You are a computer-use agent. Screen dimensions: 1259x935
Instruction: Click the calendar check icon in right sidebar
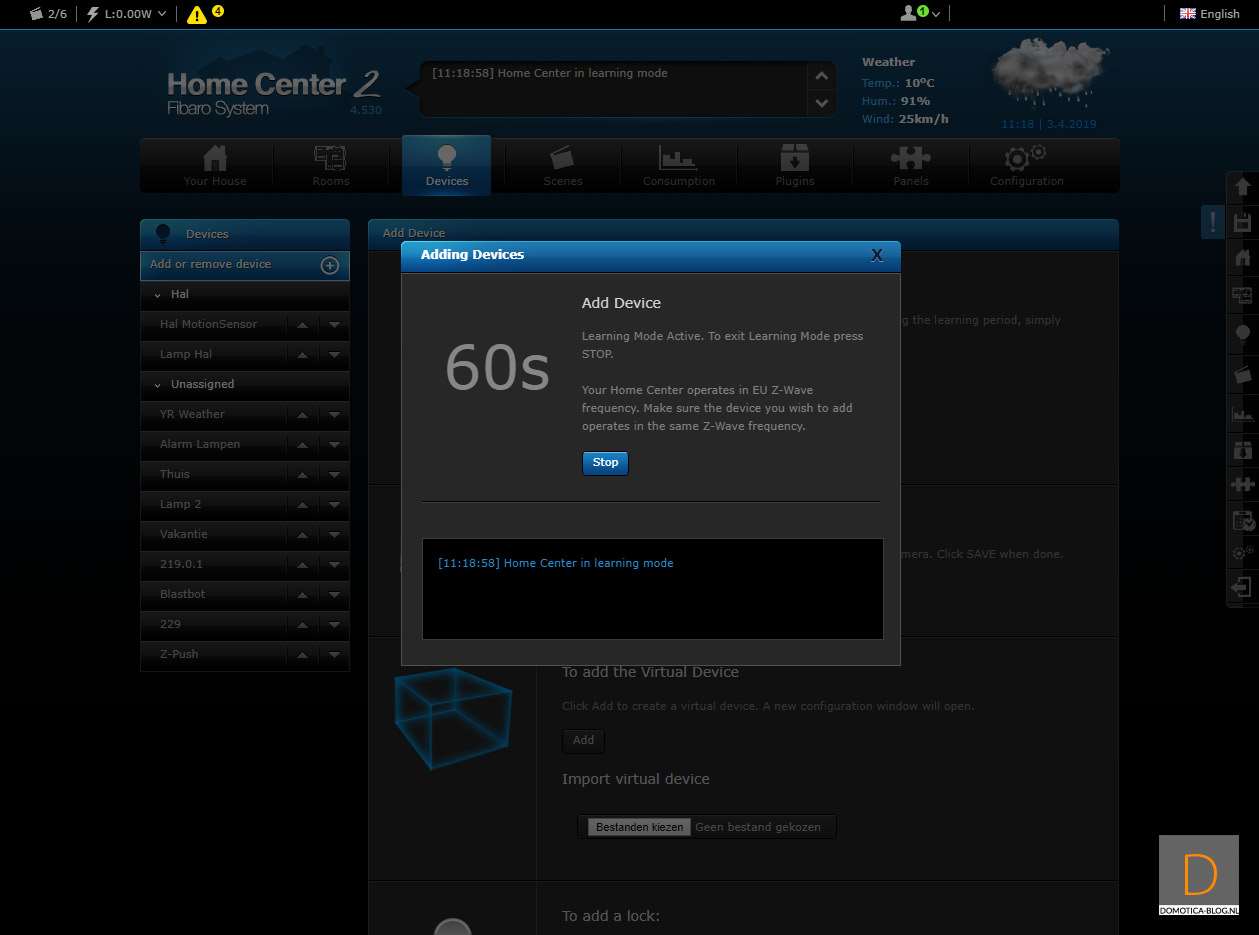pyautogui.click(x=1243, y=520)
